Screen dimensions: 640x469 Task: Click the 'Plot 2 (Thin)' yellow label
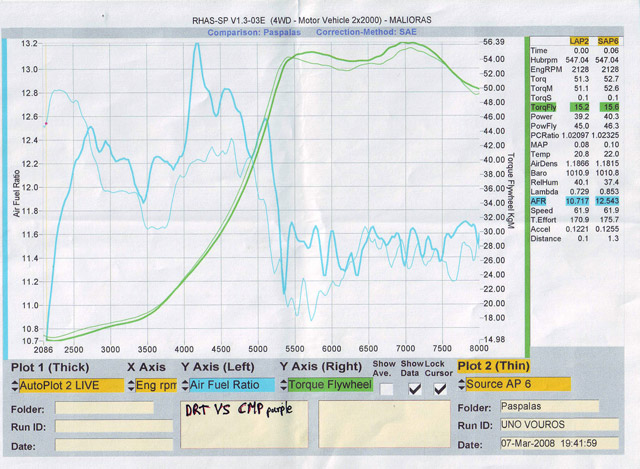(493, 366)
